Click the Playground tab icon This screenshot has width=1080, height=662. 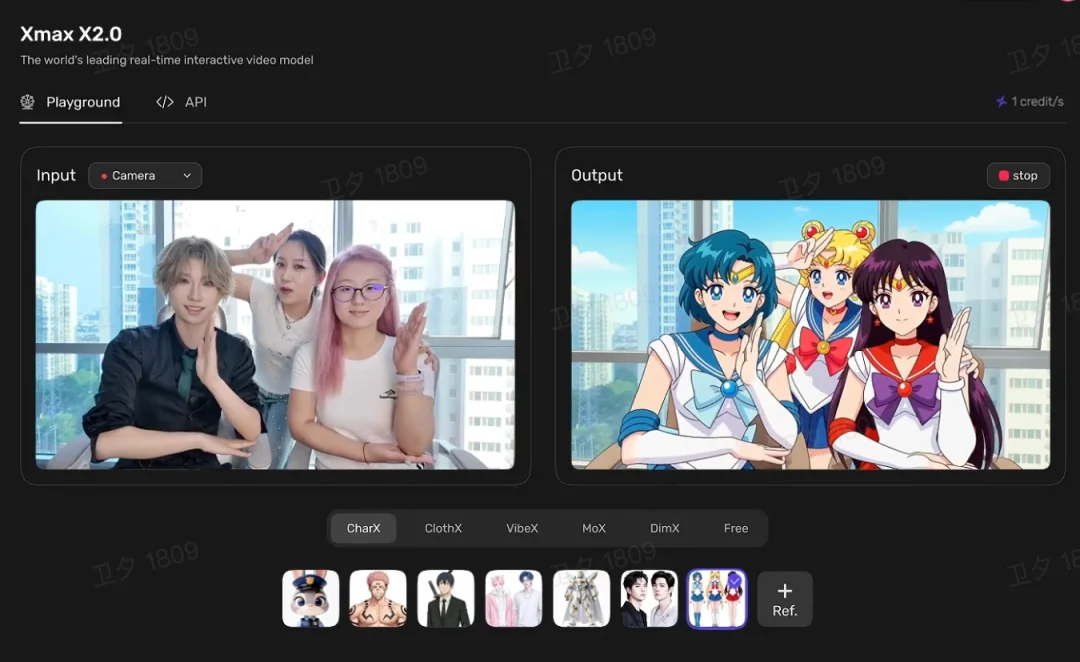pyautogui.click(x=28, y=102)
